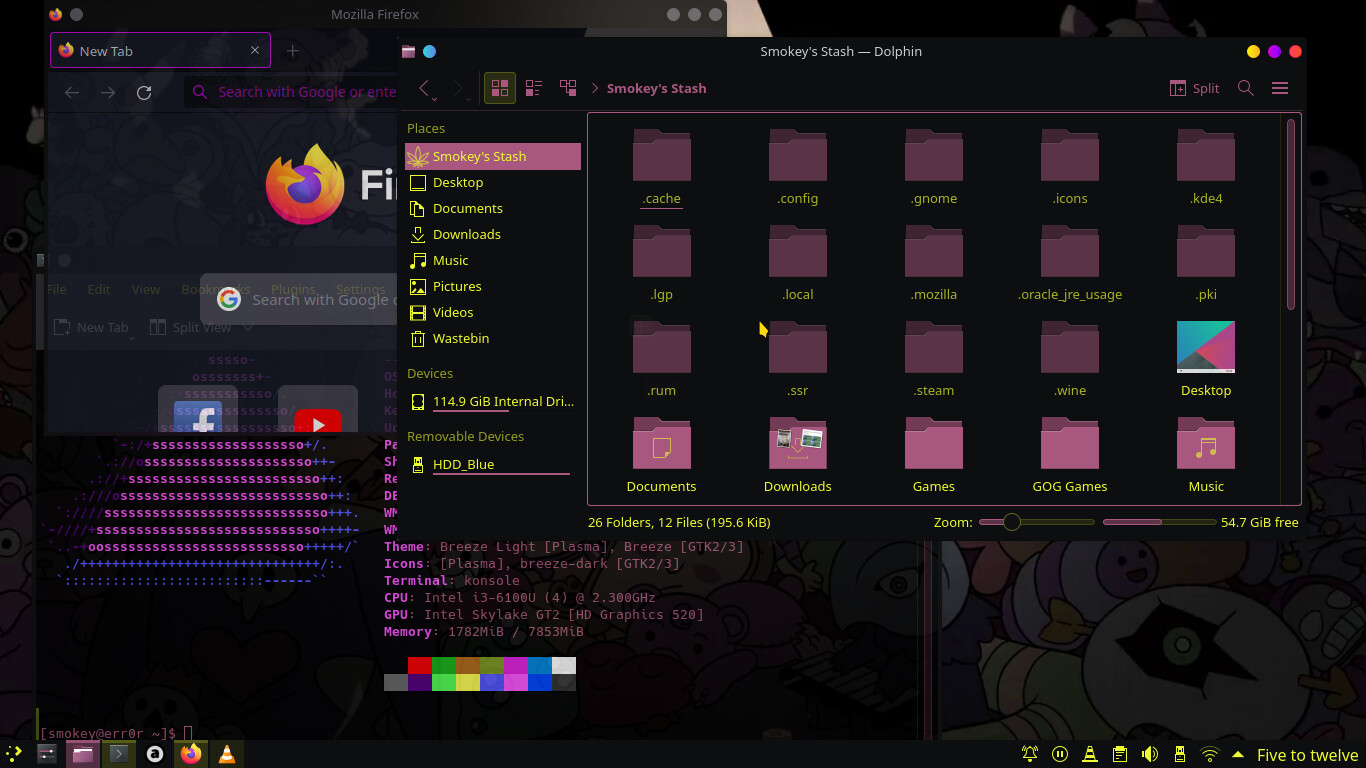Image resolution: width=1366 pixels, height=768 pixels.
Task: Reload the page in Firefox
Action: [144, 92]
